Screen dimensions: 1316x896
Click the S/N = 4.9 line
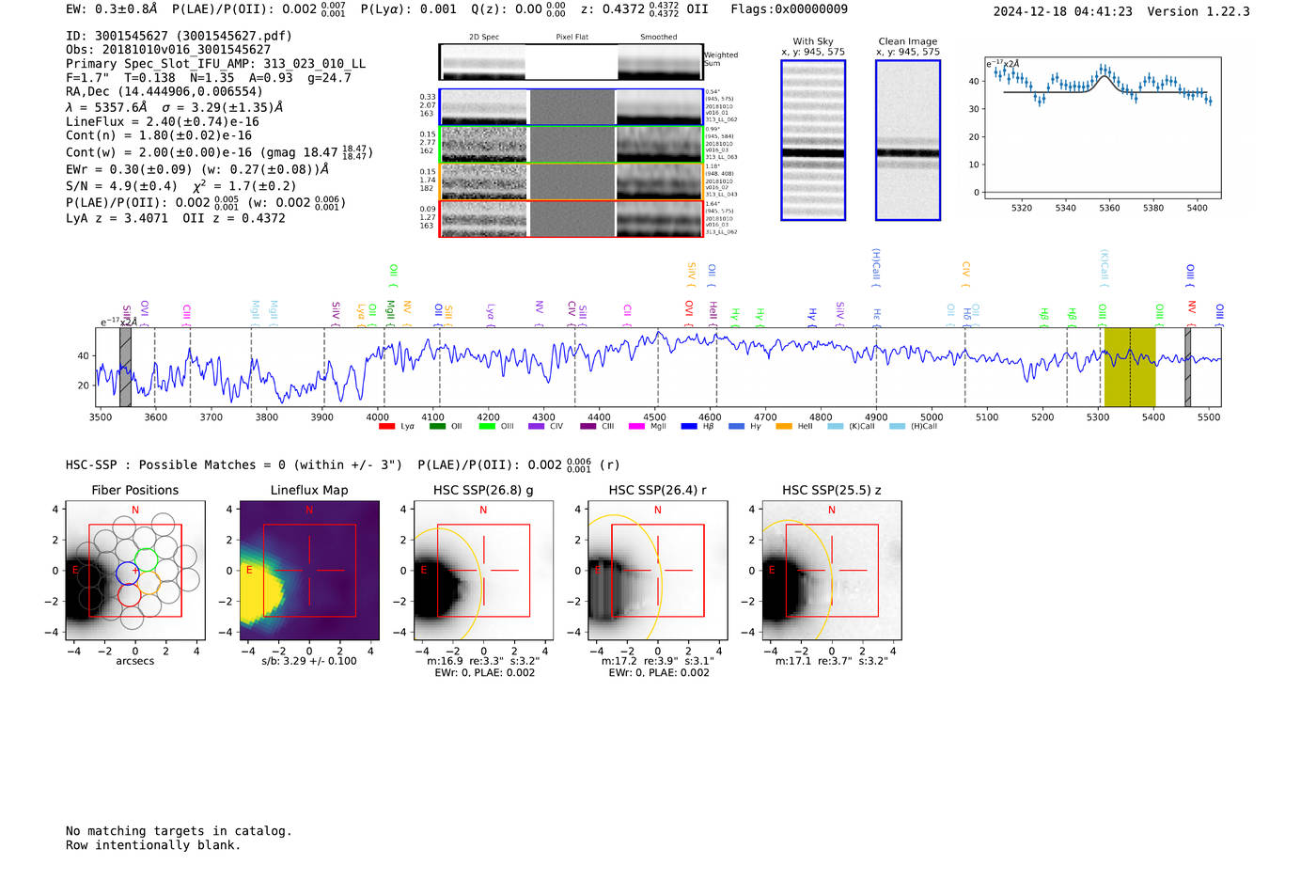pyautogui.click(x=180, y=185)
